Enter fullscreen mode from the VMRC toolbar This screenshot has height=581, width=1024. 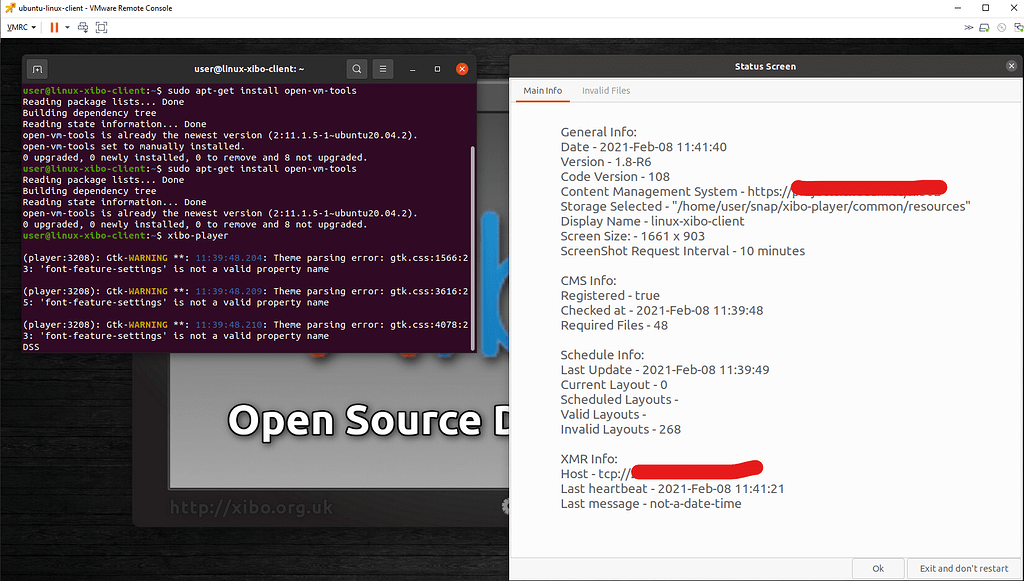(101, 27)
